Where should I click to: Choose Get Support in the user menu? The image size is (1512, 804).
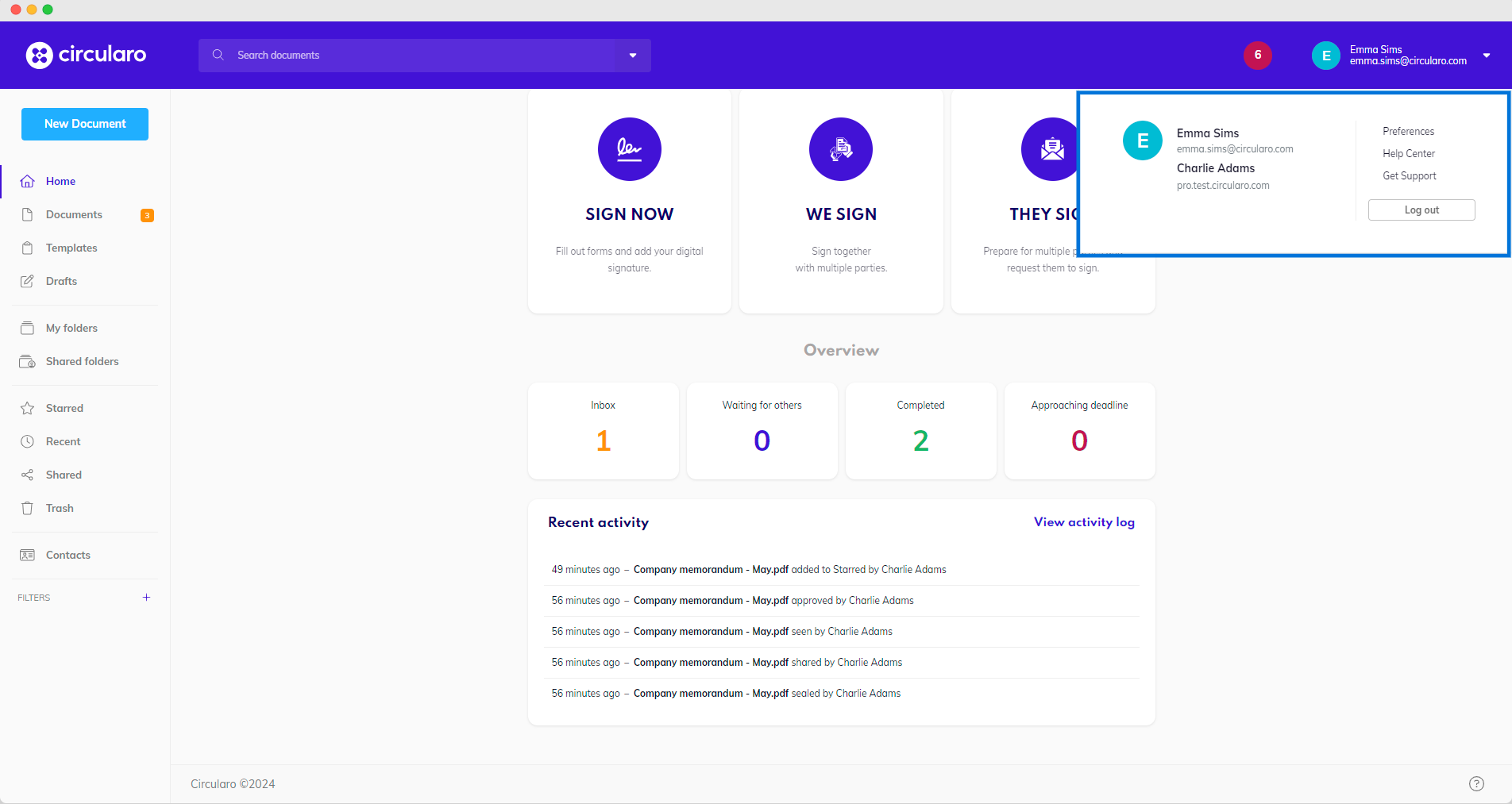coord(1409,176)
